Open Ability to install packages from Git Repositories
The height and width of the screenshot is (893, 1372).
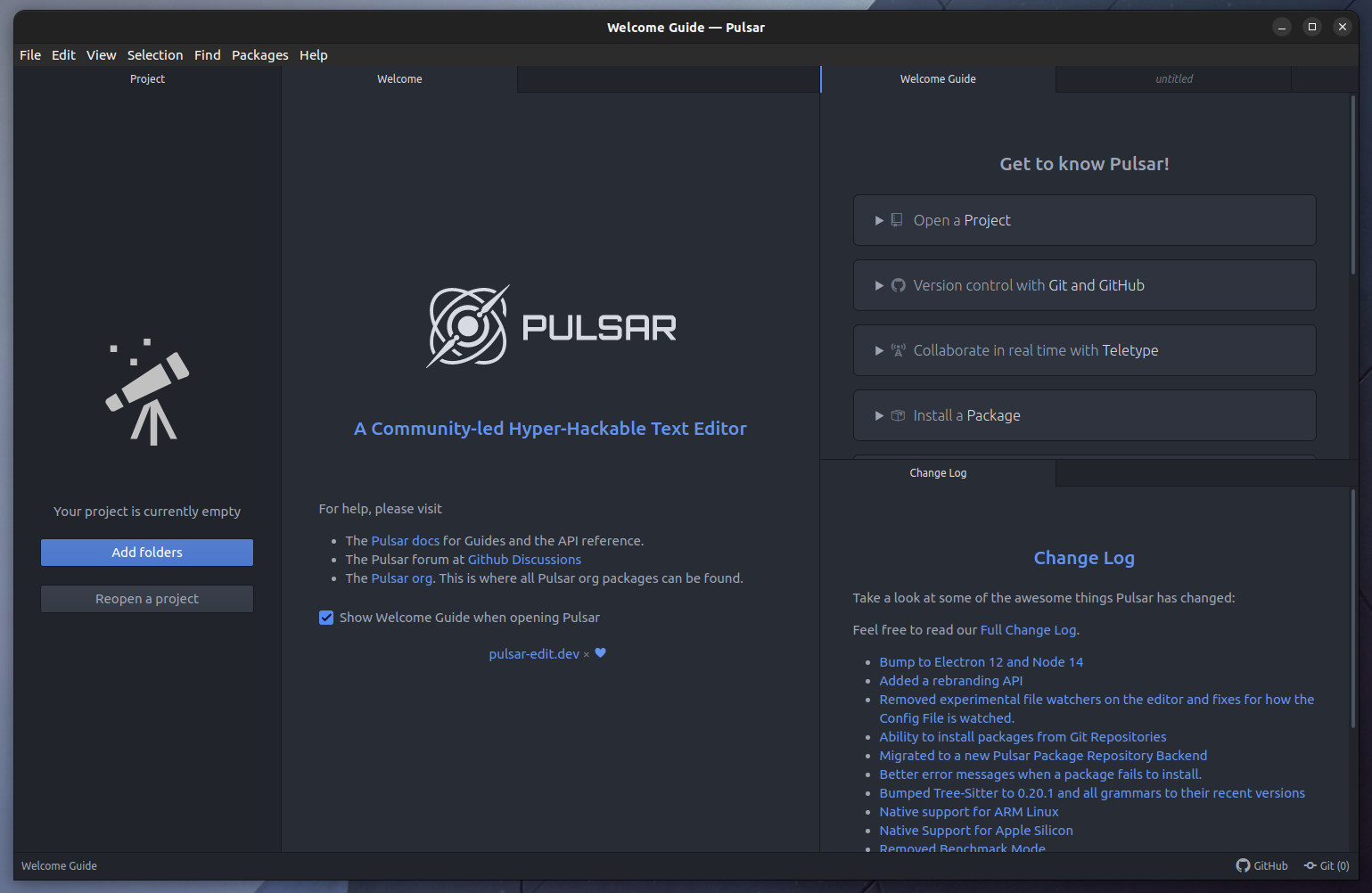tap(1023, 737)
